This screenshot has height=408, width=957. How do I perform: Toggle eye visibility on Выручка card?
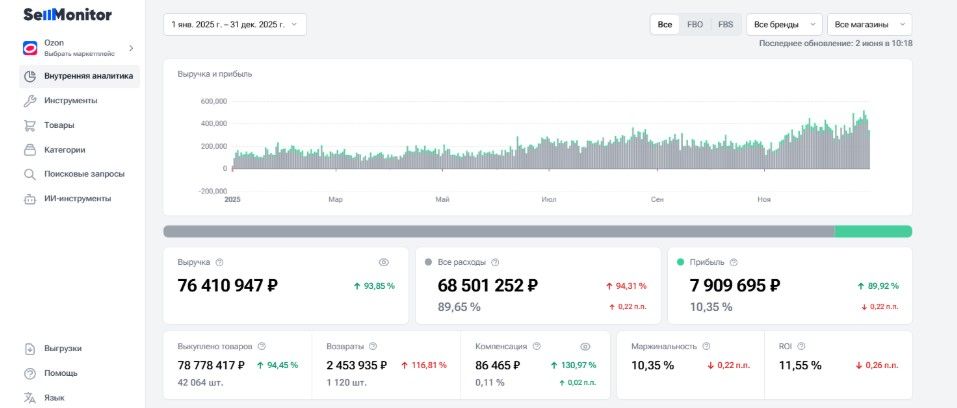383,262
